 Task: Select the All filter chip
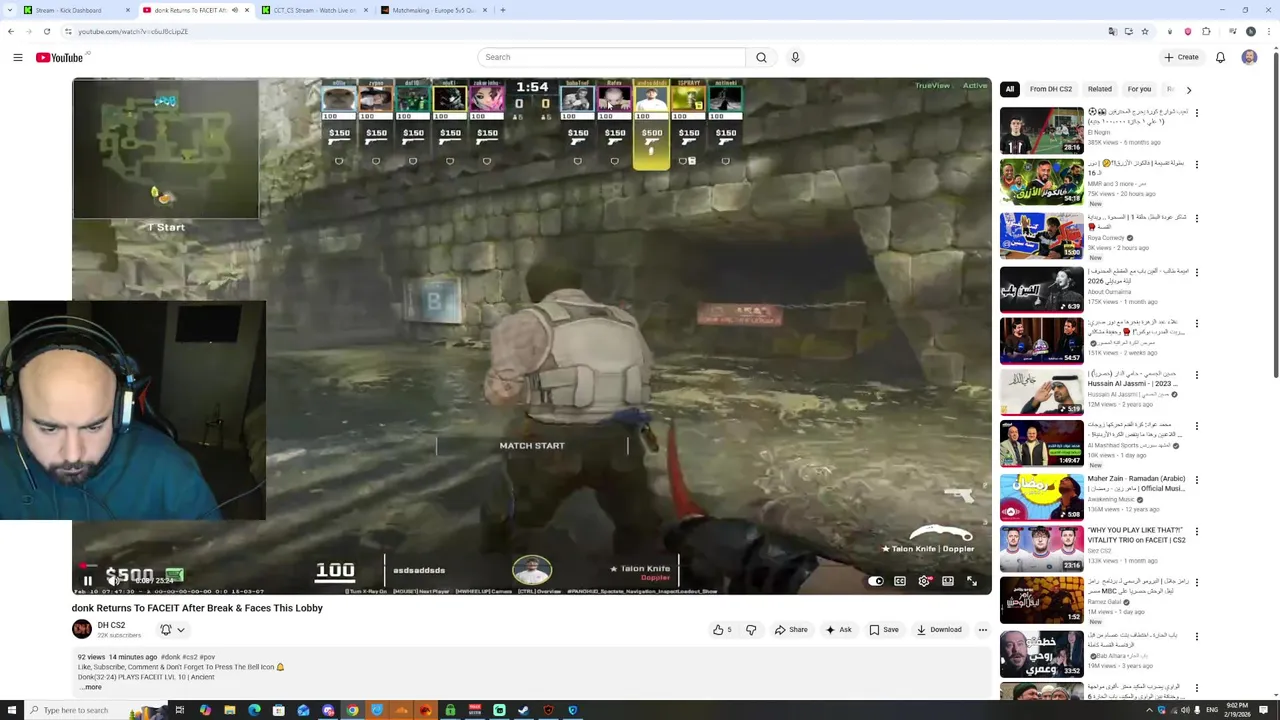tap(1010, 89)
